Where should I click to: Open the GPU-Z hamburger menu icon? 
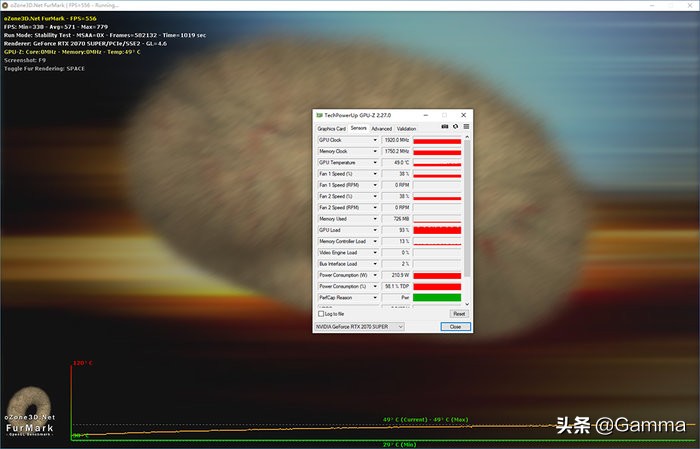click(x=465, y=127)
